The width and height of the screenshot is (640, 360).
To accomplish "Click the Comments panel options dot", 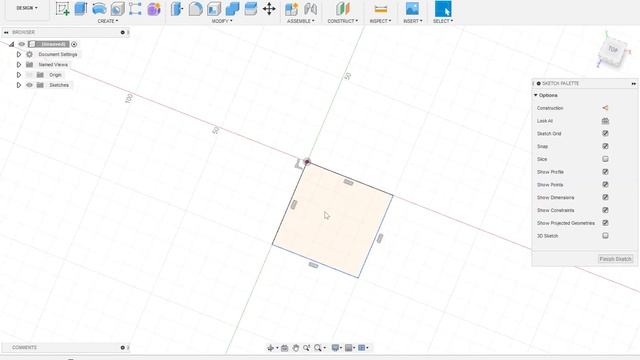I will [122, 348].
